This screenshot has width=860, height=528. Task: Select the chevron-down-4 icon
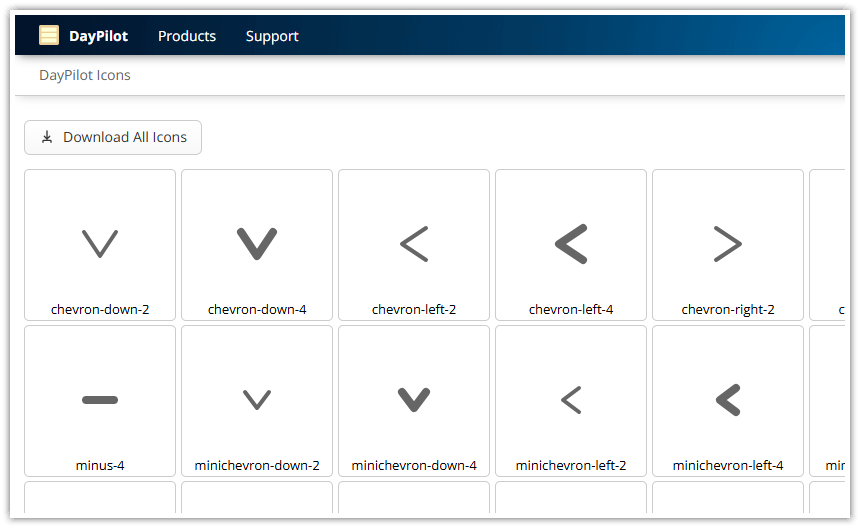(257, 243)
